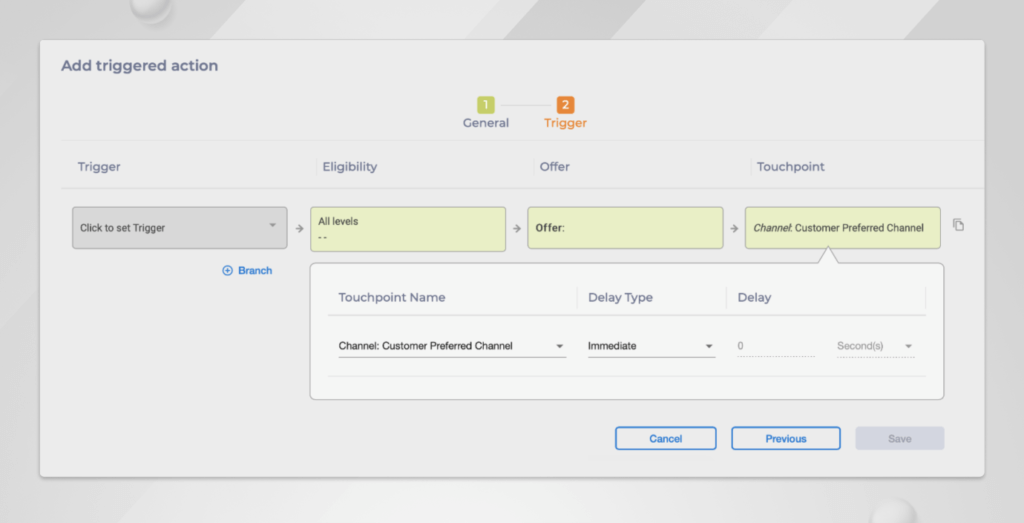This screenshot has width=1024, height=523.
Task: Click the Delay value input field
Action: (x=775, y=346)
